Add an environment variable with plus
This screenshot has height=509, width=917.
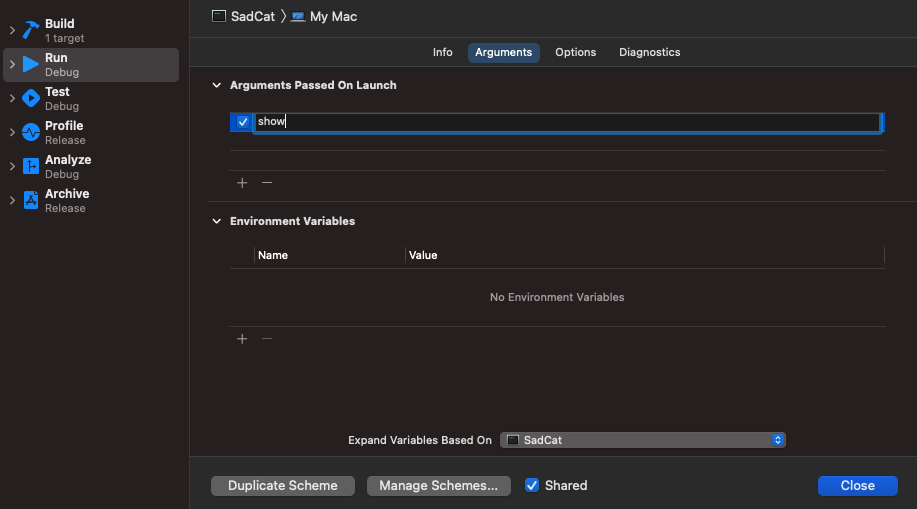click(242, 339)
